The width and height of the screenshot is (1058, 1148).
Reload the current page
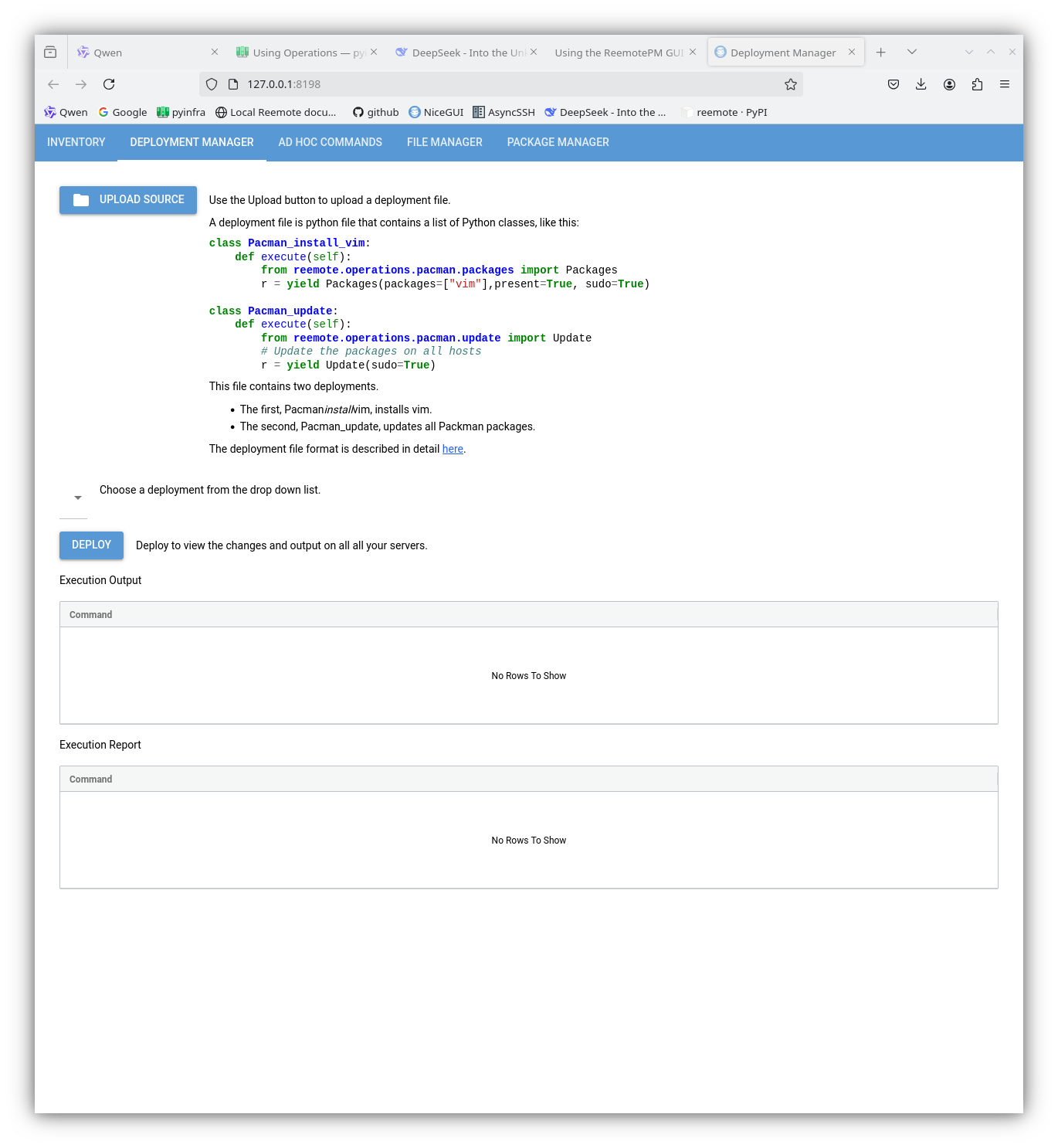pyautogui.click(x=109, y=83)
